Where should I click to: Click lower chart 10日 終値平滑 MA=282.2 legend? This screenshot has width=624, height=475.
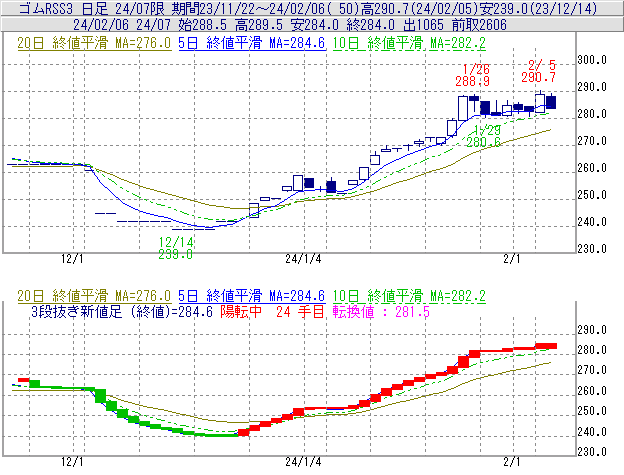409,296
